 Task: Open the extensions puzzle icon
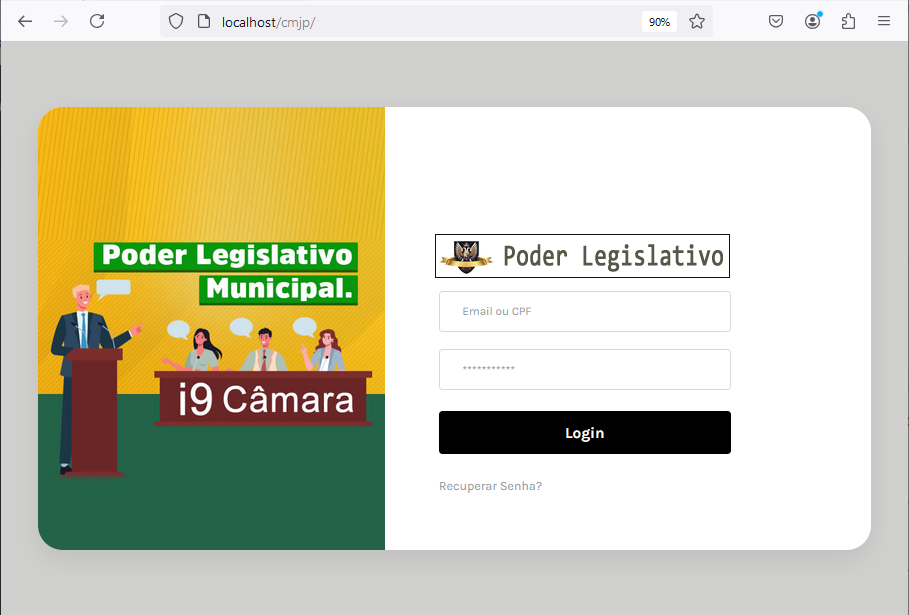coord(848,22)
